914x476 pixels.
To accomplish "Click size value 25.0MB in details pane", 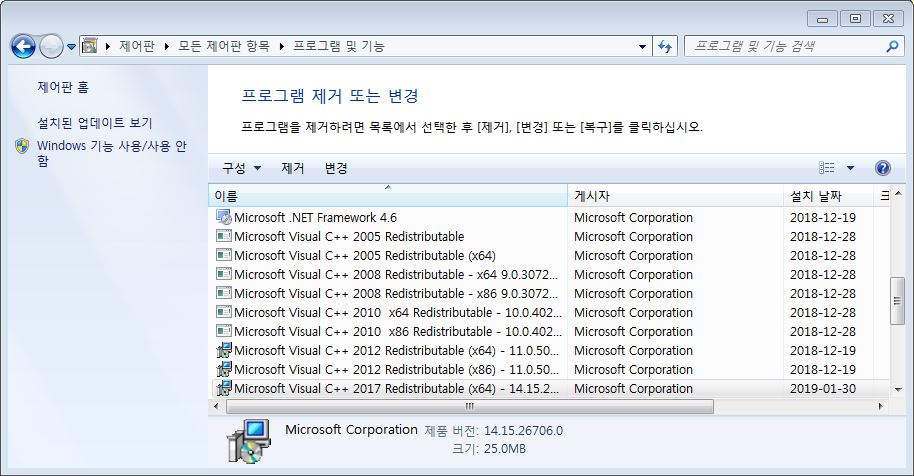I will pyautogui.click(x=505, y=449).
